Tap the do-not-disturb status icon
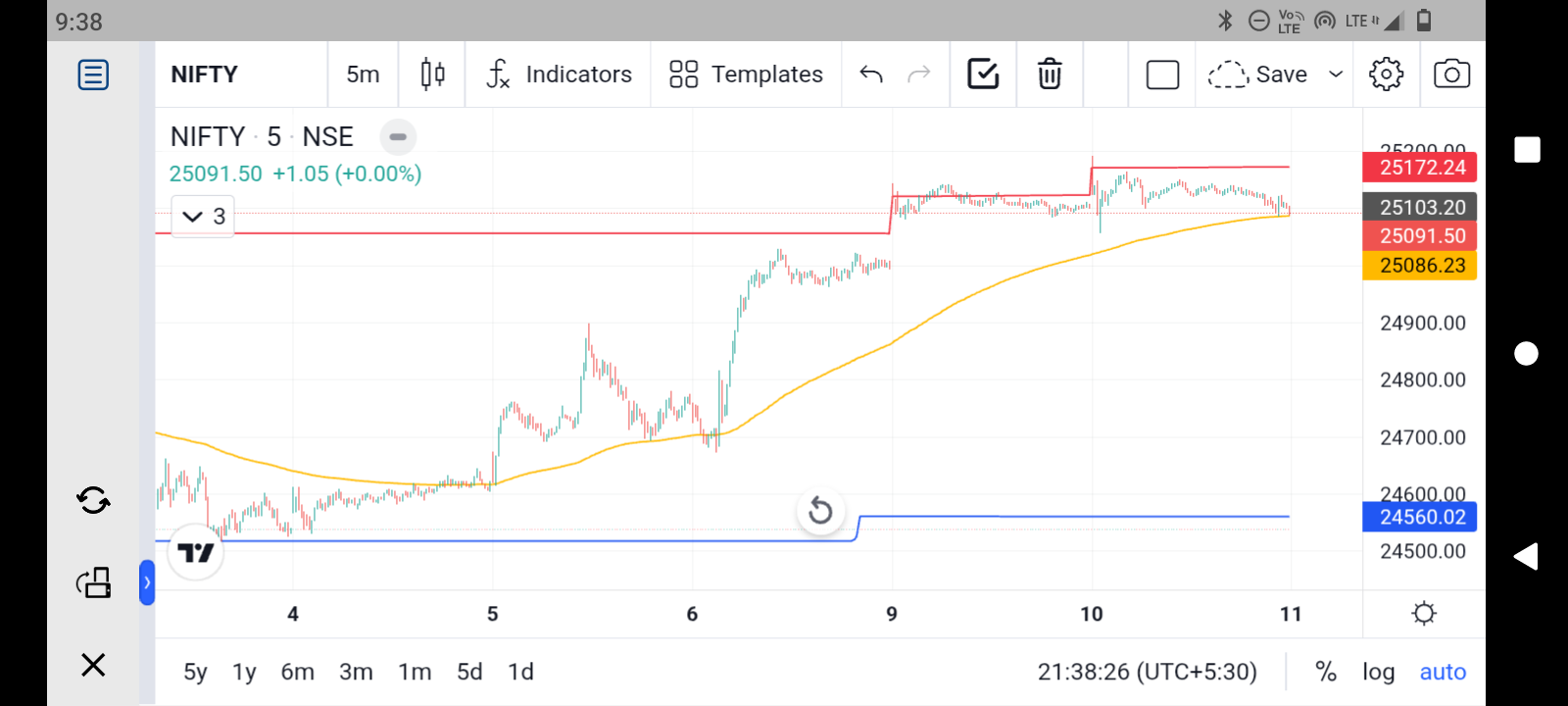The image size is (1568, 706). click(x=1259, y=21)
